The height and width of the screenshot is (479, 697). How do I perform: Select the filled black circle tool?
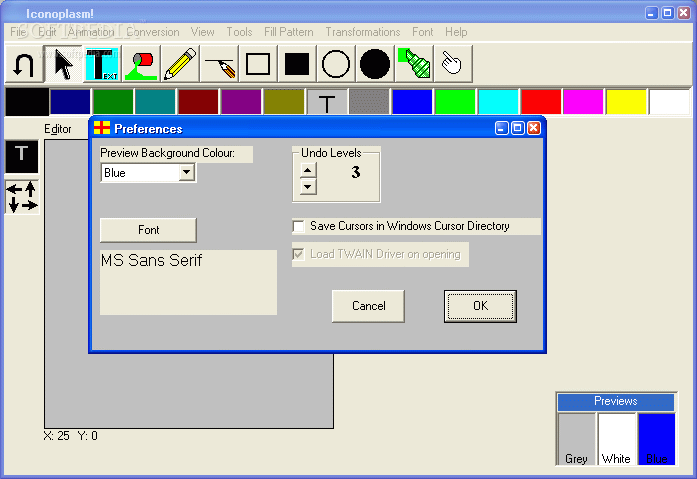375,64
